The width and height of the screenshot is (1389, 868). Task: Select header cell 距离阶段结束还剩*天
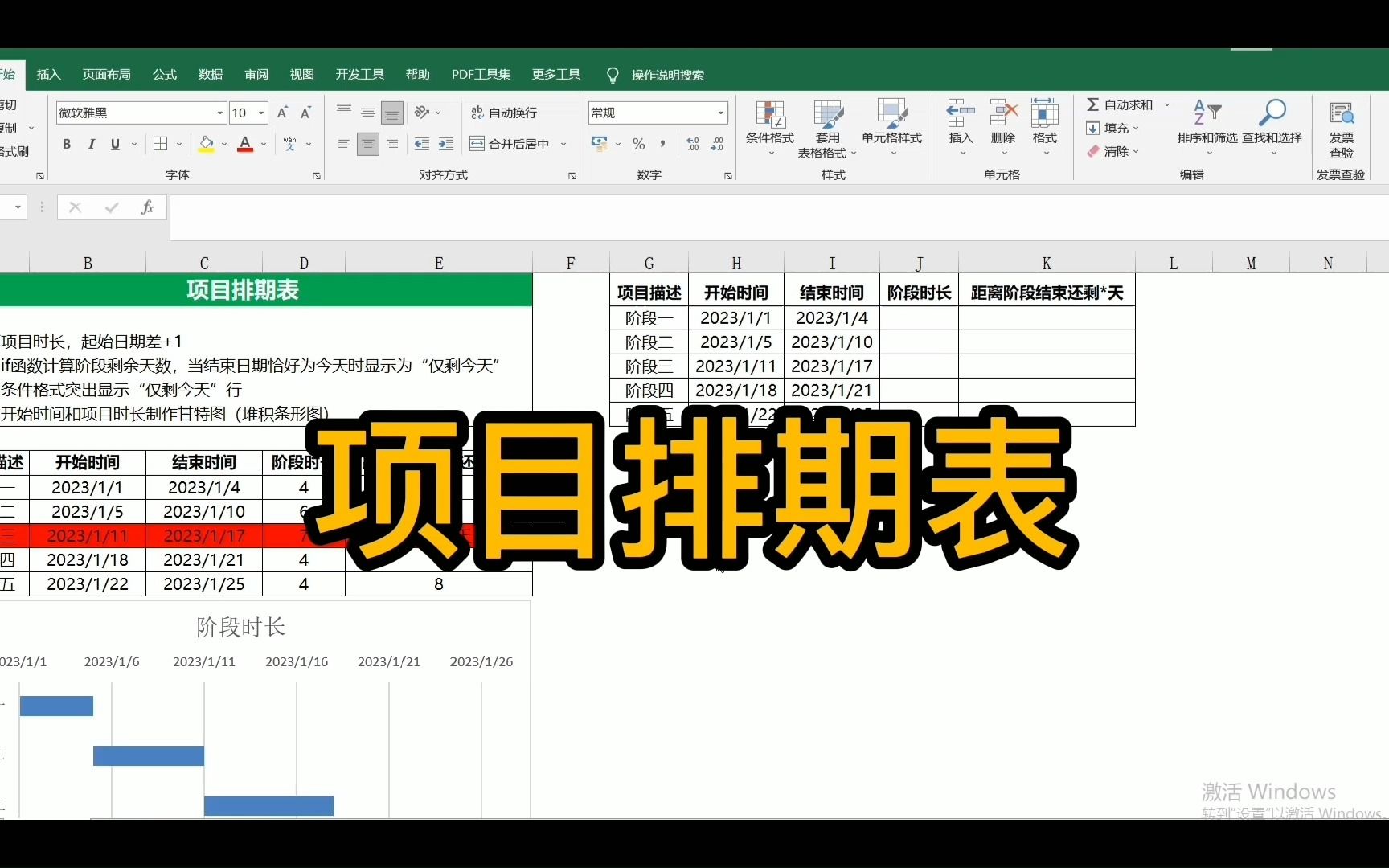point(1047,293)
